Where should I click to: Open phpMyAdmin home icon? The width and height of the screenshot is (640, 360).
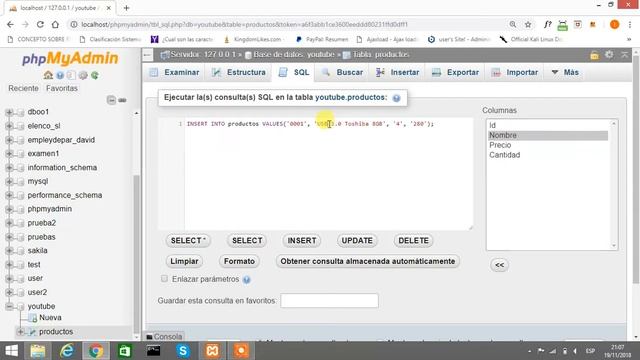[48, 75]
